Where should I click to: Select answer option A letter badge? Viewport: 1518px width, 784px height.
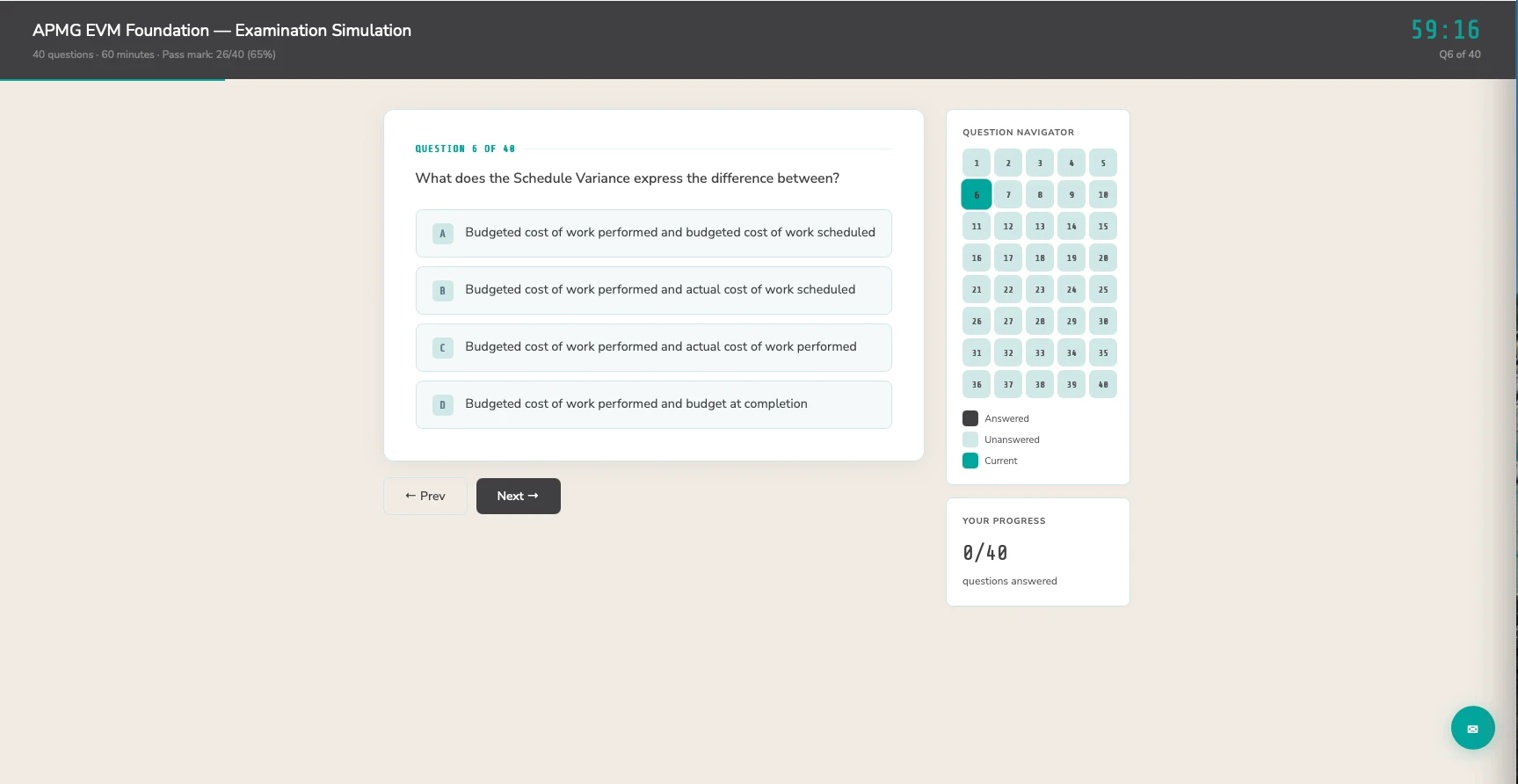pyautogui.click(x=442, y=234)
